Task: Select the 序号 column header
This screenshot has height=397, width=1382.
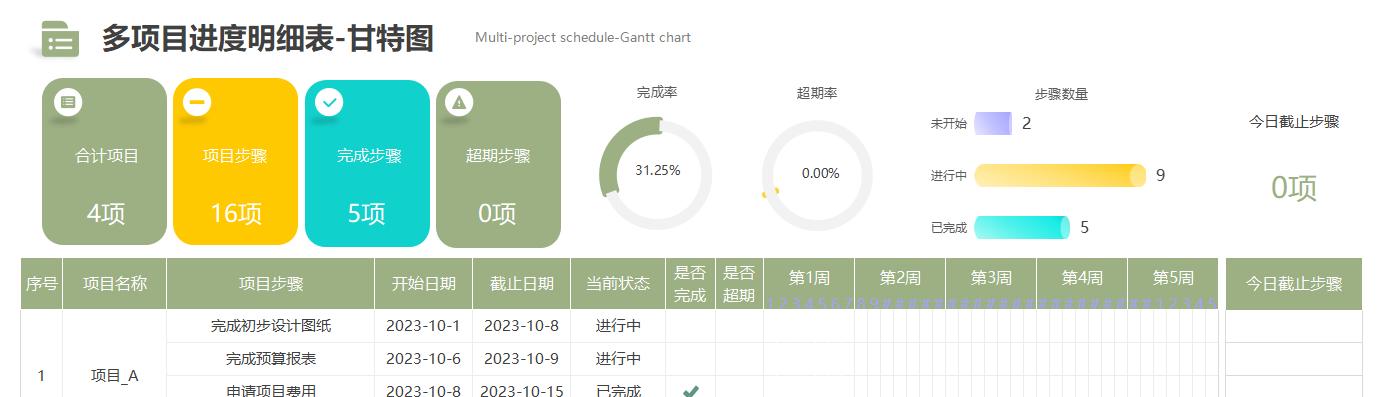Action: pos(41,284)
